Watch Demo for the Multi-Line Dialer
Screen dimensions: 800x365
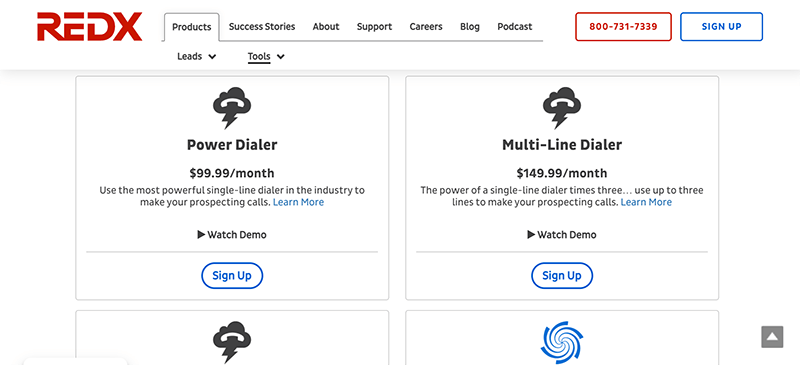[562, 235]
